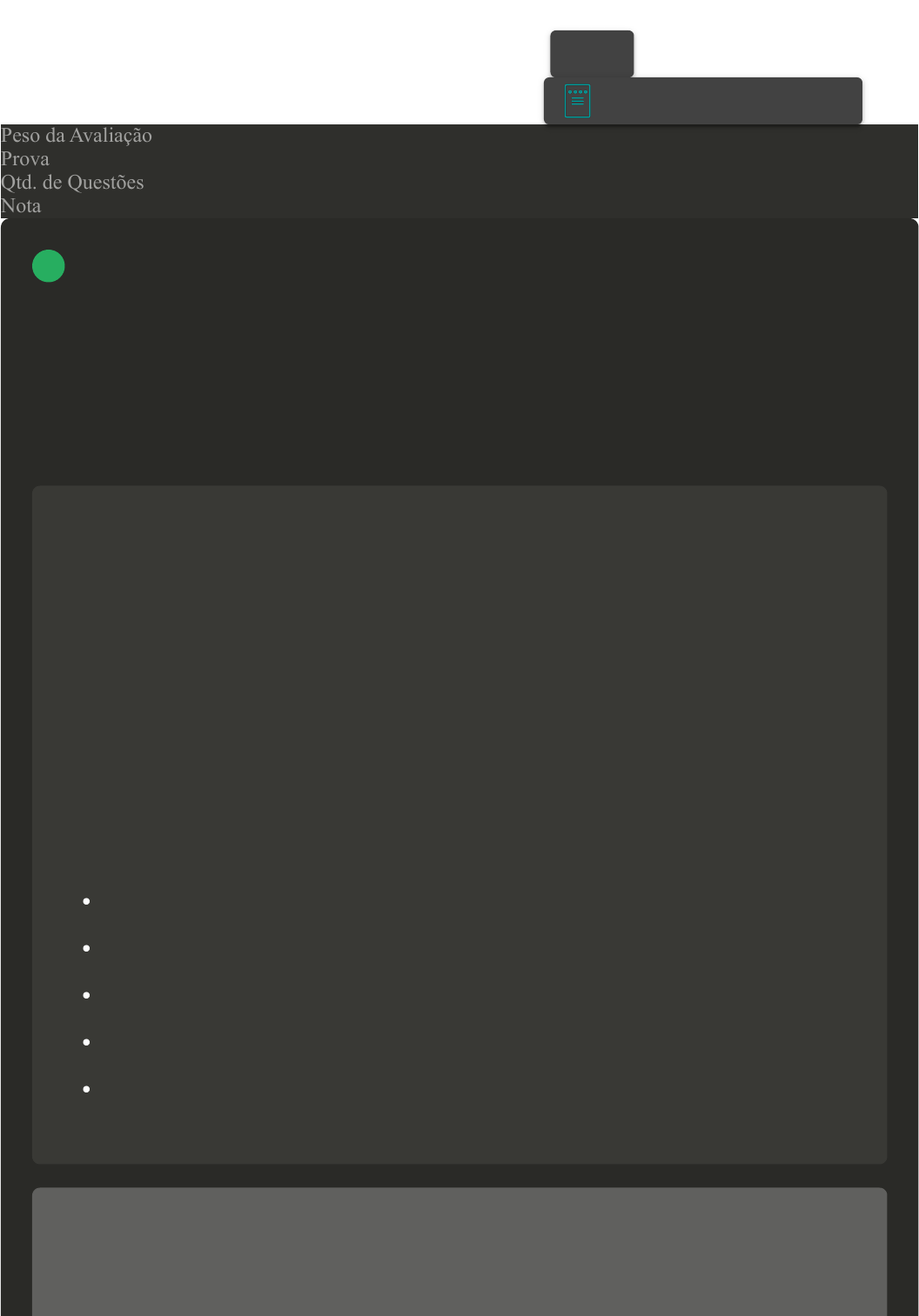Select the second bullet point in the list
This screenshot has width=919, height=1316.
point(87,948)
